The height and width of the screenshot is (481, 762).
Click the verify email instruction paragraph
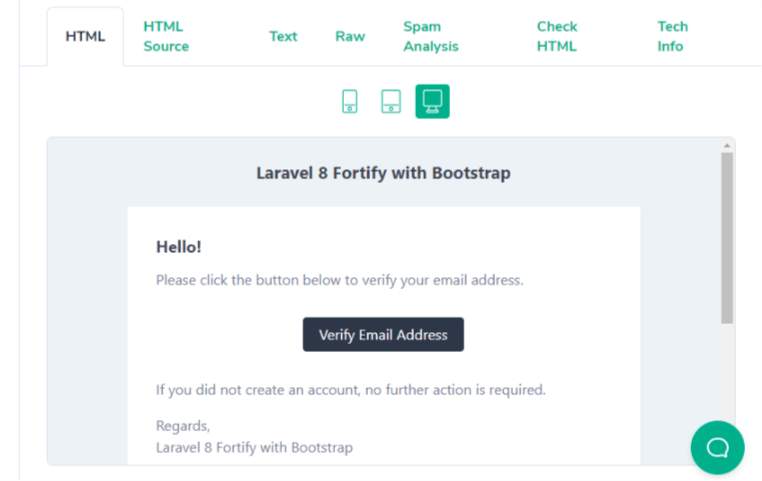340,280
